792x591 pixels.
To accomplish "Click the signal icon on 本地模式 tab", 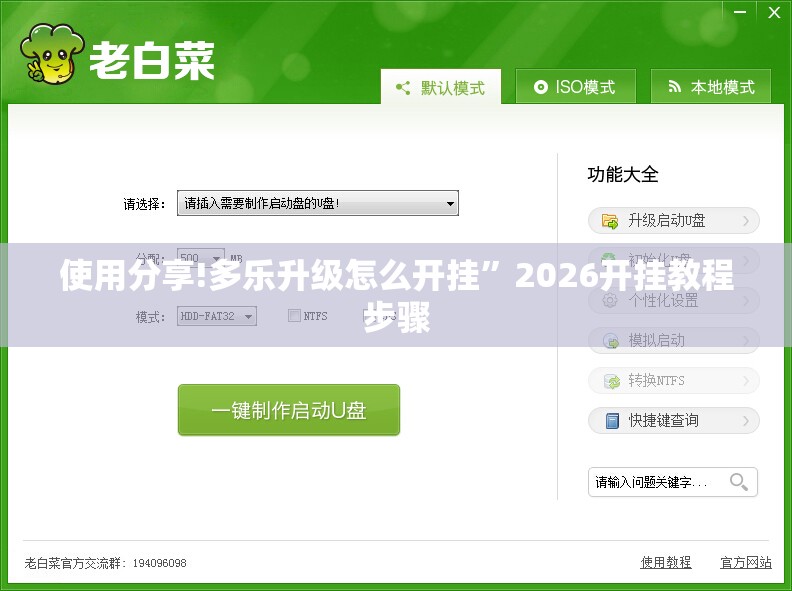I will pyautogui.click(x=675, y=87).
